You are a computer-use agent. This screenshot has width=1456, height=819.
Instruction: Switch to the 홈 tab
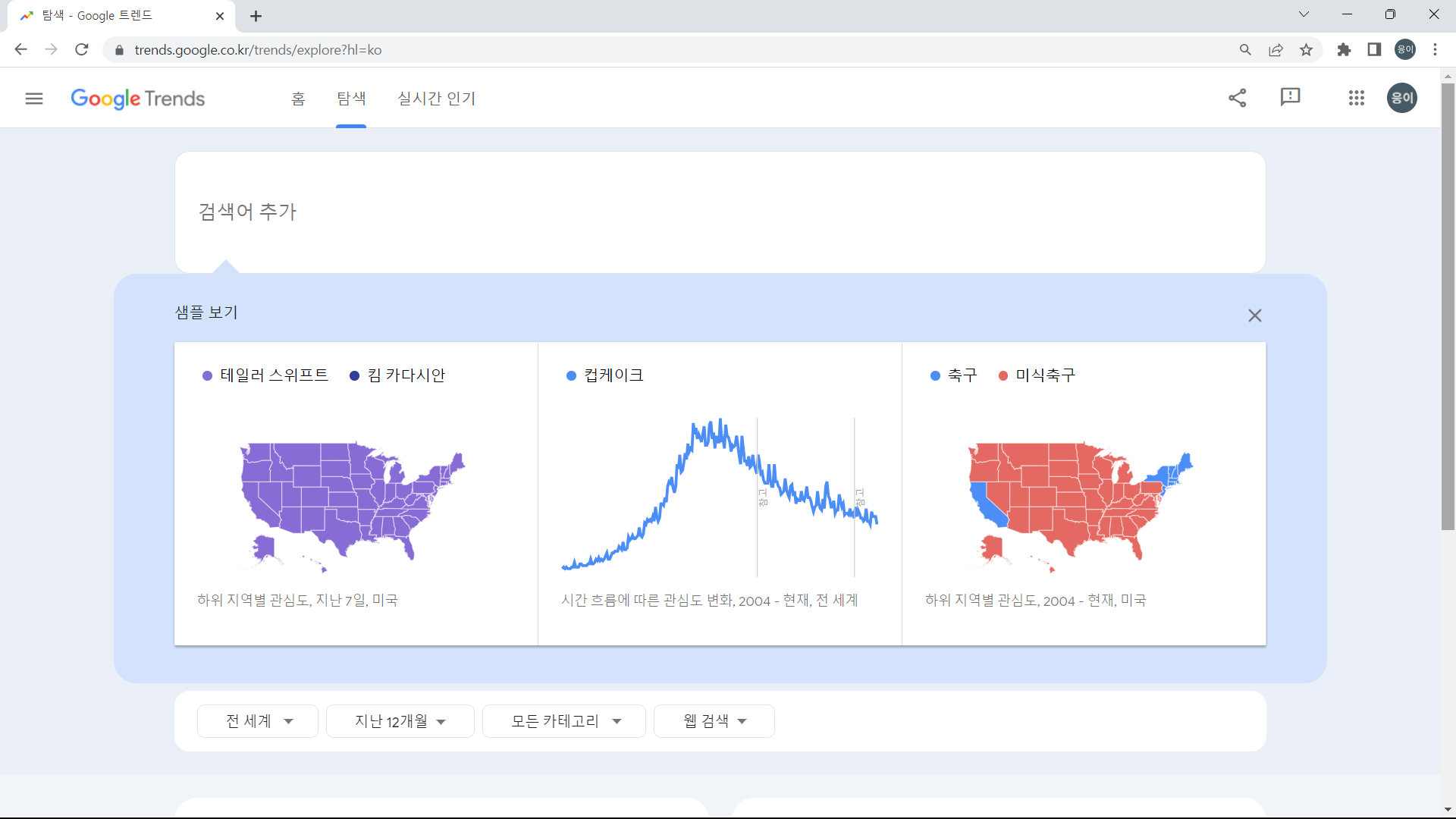click(298, 98)
